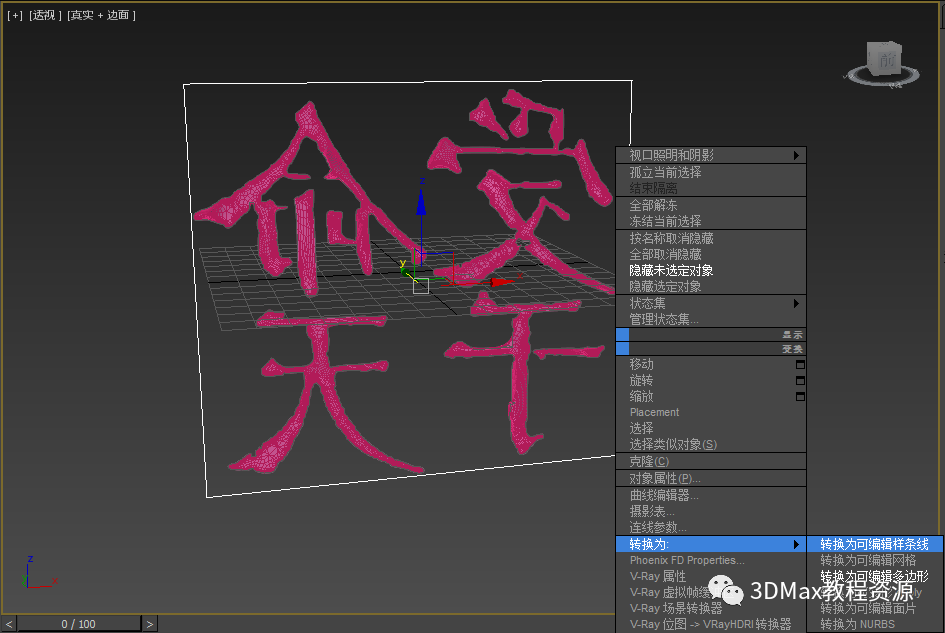Choose 隐藏未选定对象
This screenshot has width=945, height=633.
(671, 271)
